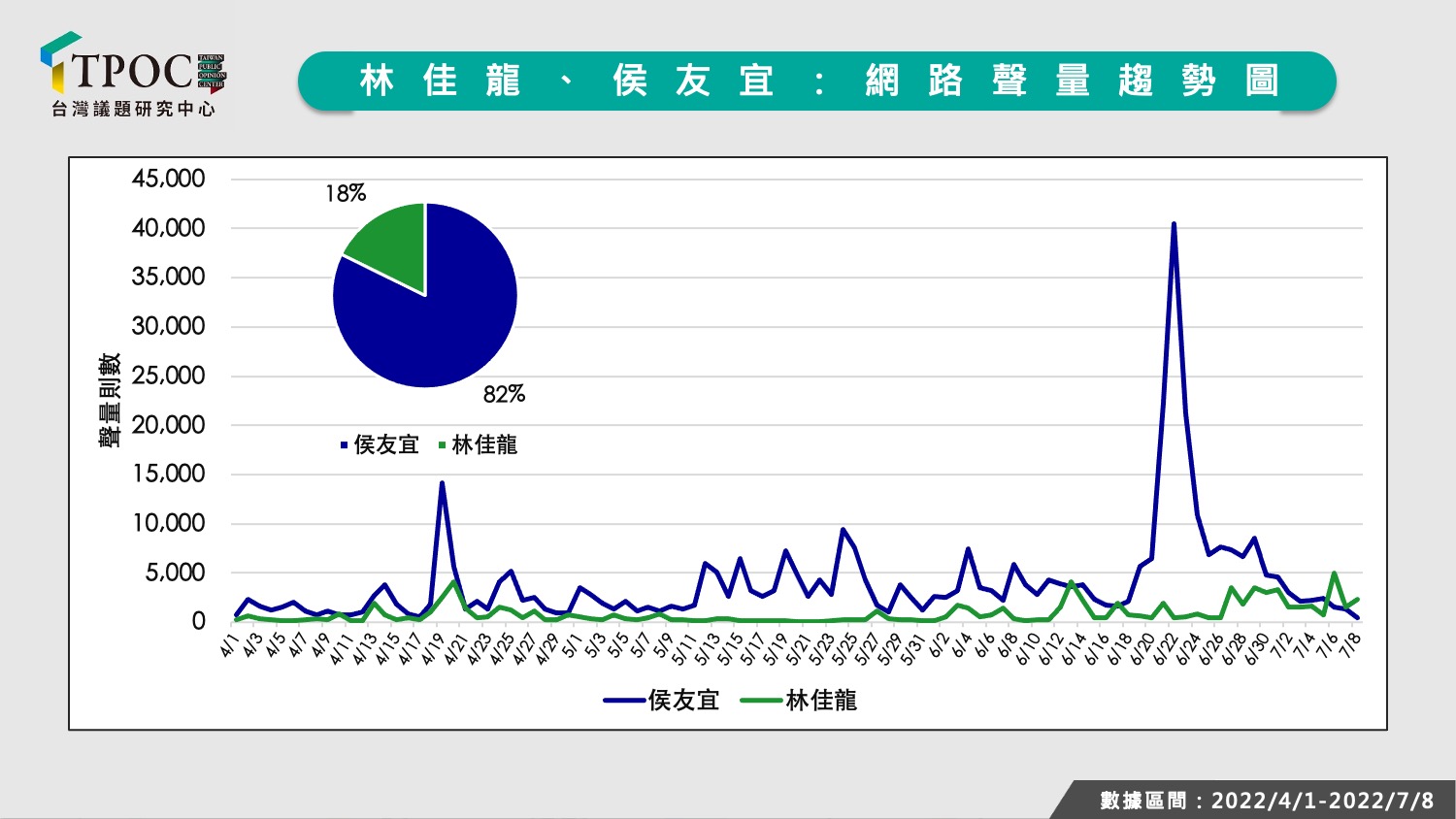
Task: Click the 6/30 x-axis date label
Action: (x=1256, y=647)
